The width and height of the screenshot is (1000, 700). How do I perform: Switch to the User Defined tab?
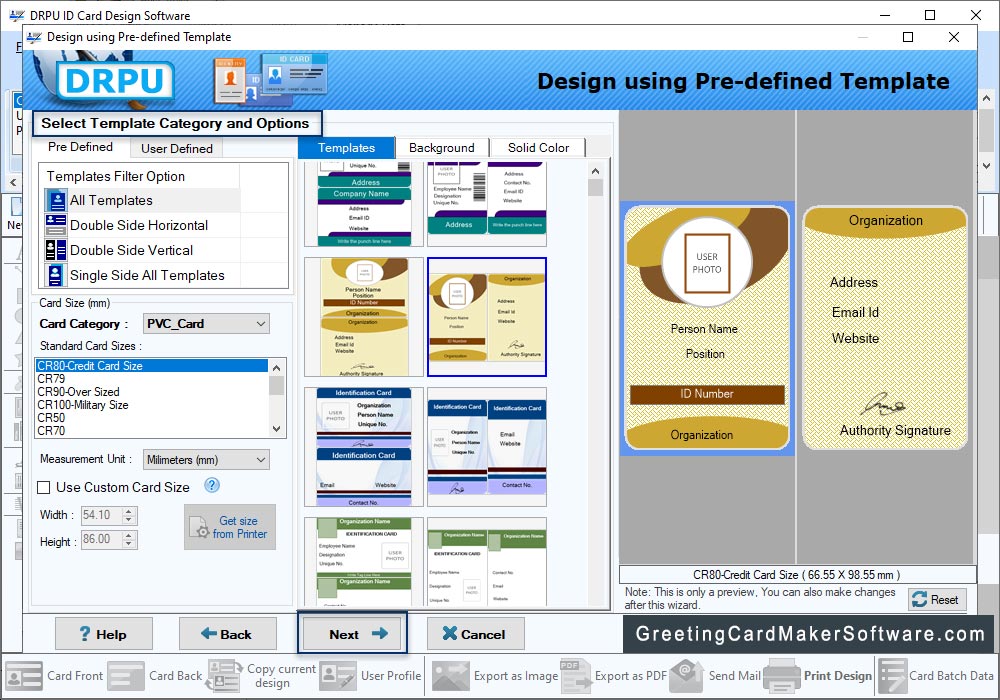pos(177,149)
